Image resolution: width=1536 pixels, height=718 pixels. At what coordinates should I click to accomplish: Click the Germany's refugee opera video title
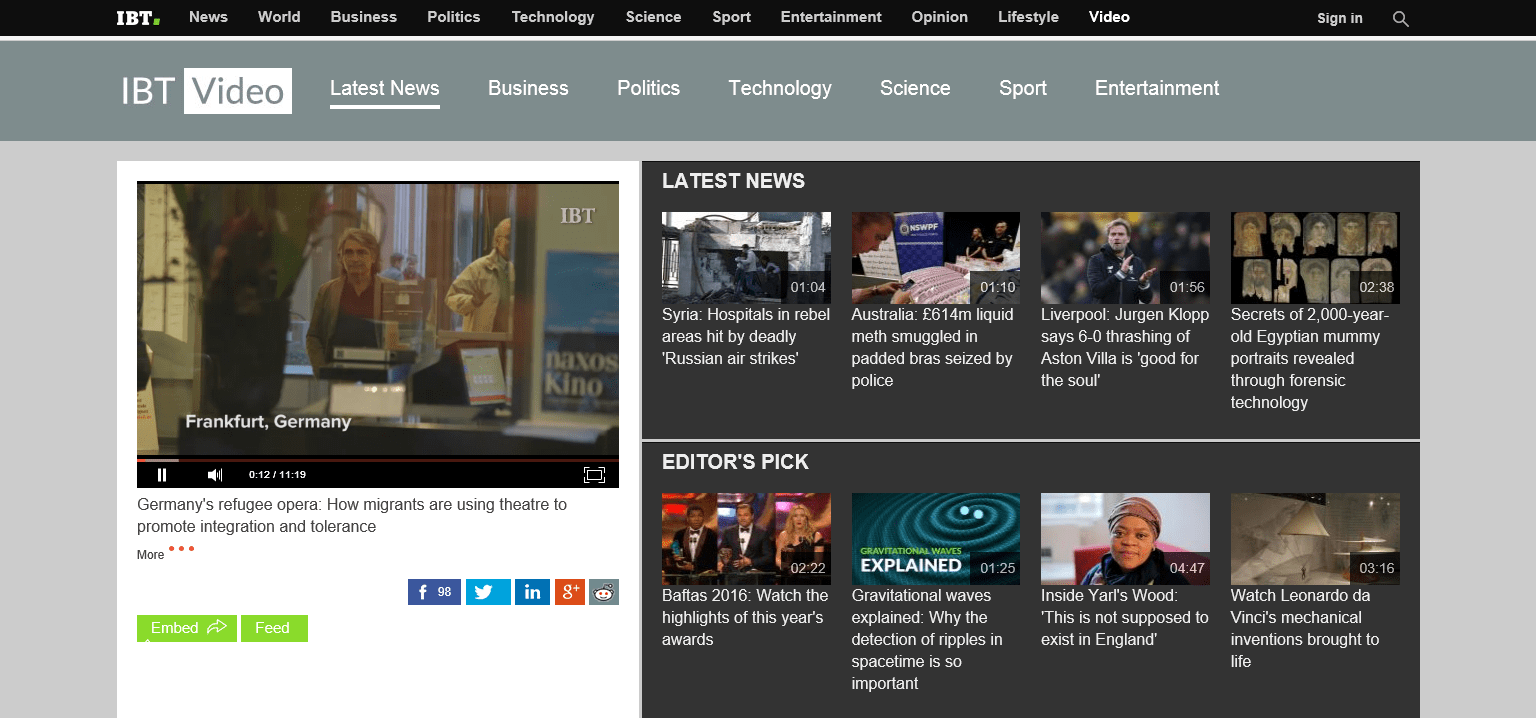[352, 516]
